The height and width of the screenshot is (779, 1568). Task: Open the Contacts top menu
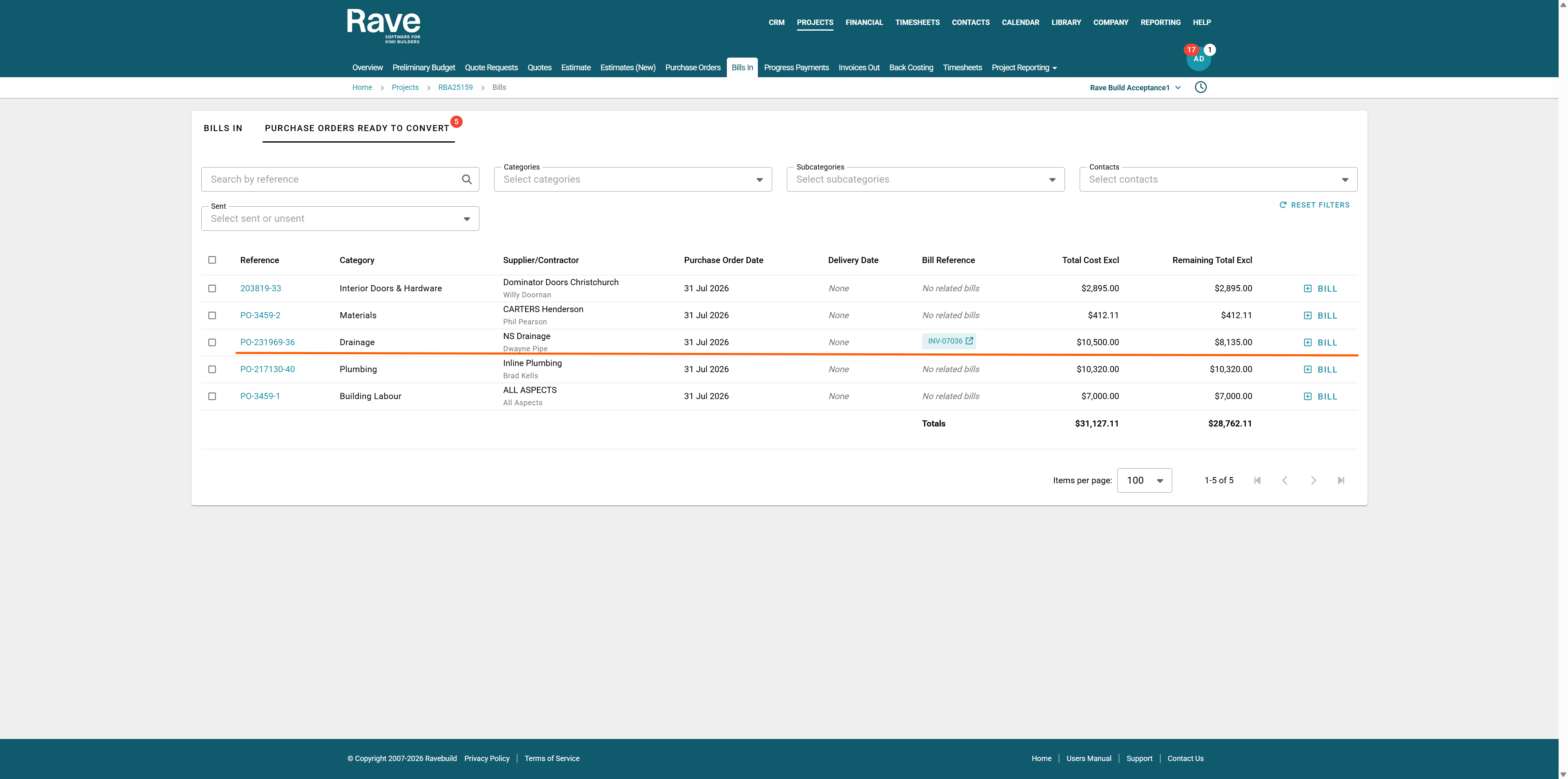coord(970,22)
